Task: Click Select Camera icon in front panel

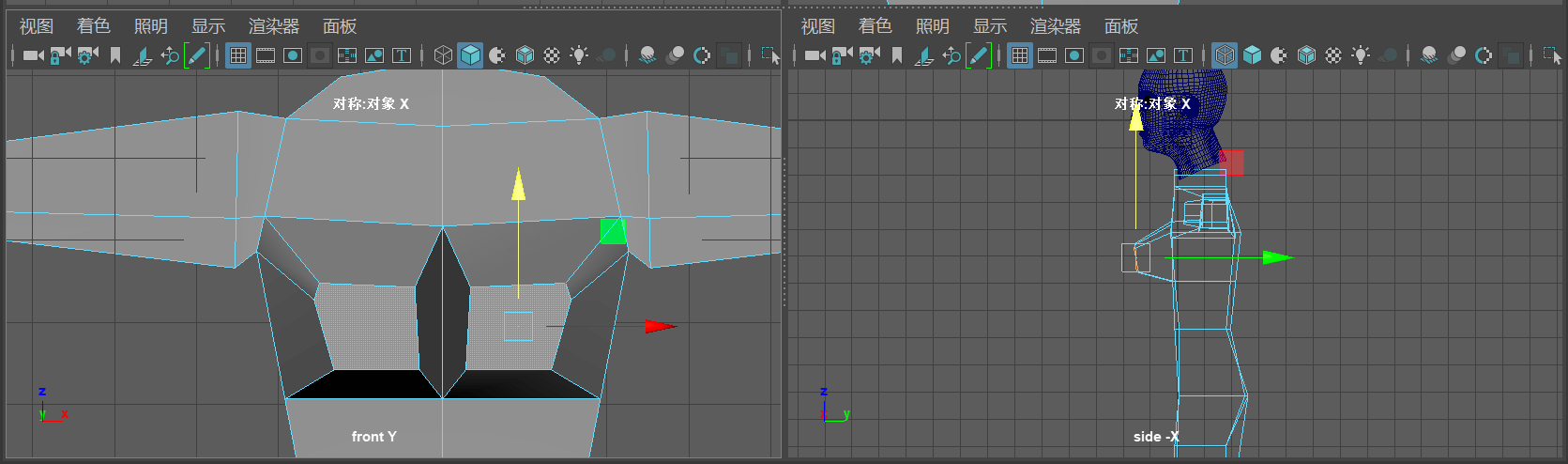Action: coord(33,55)
